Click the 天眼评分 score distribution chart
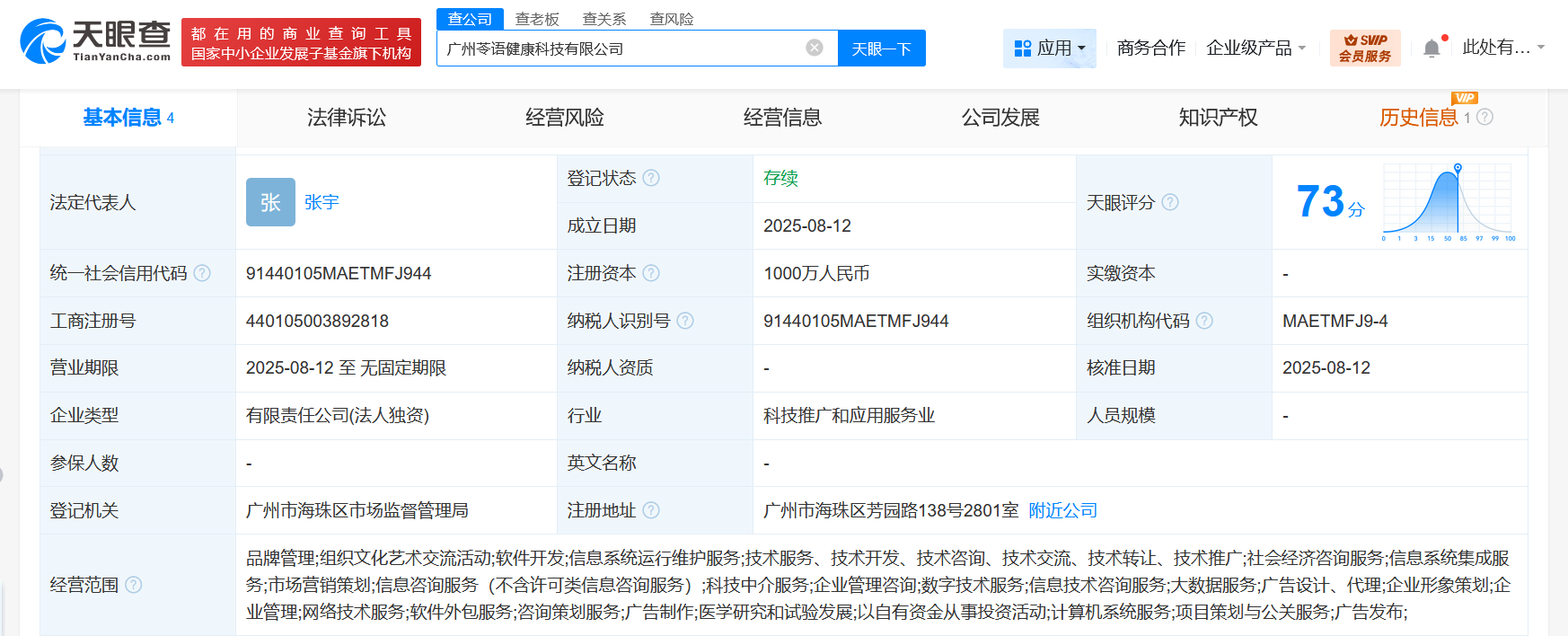 (x=1448, y=202)
